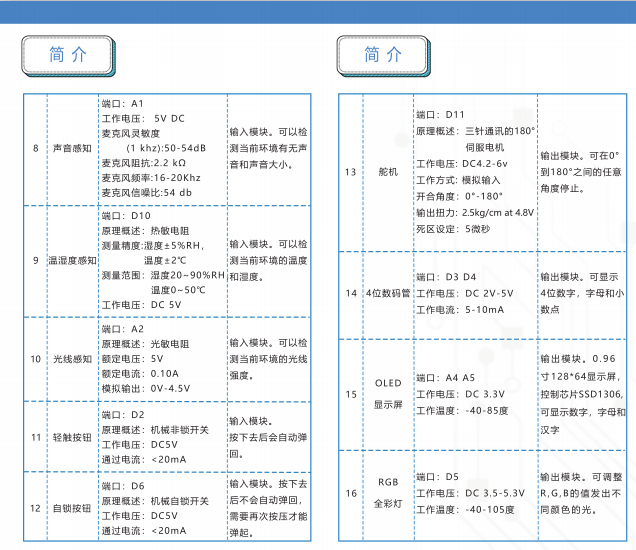Click row number 9

(36, 260)
